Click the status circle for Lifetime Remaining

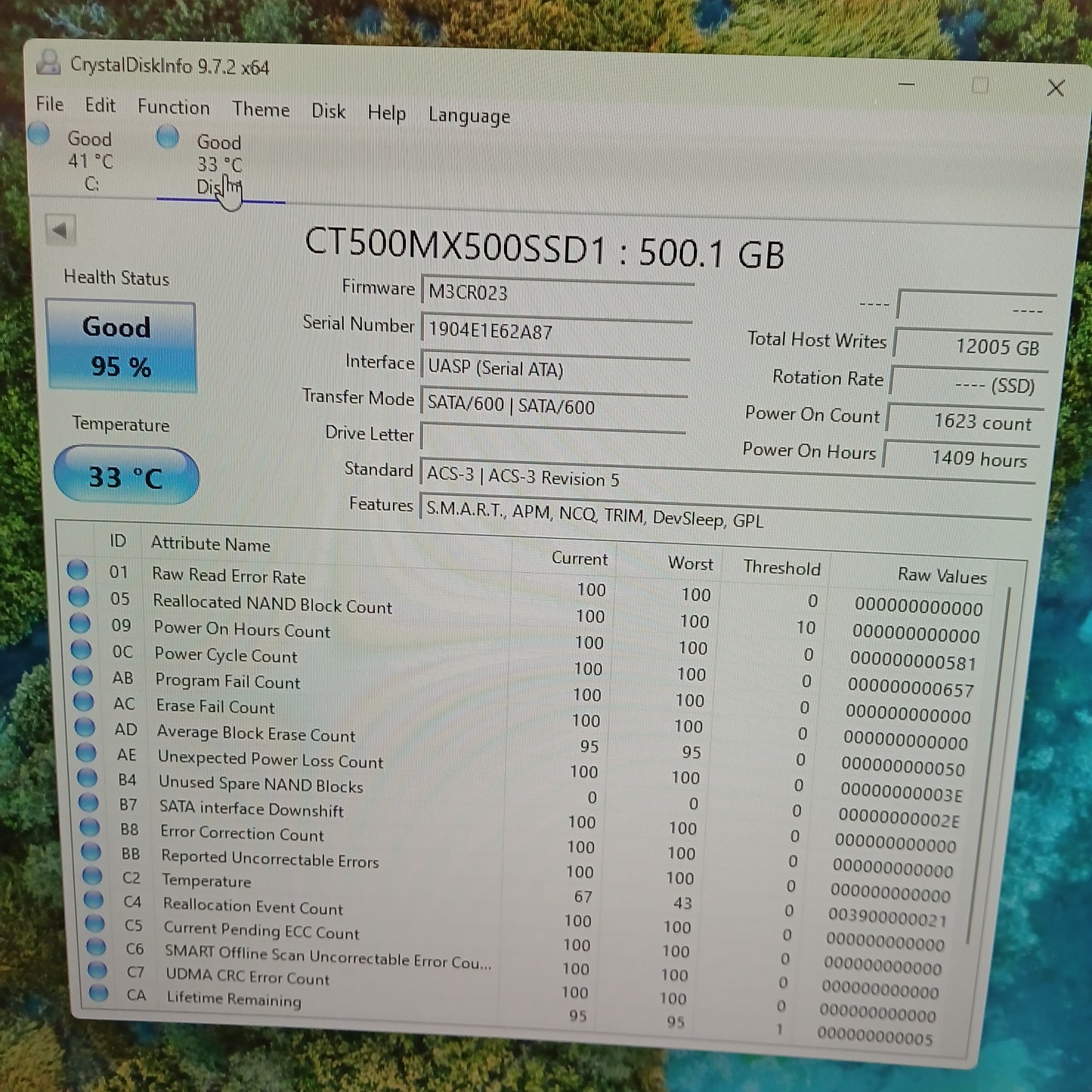tap(98, 993)
